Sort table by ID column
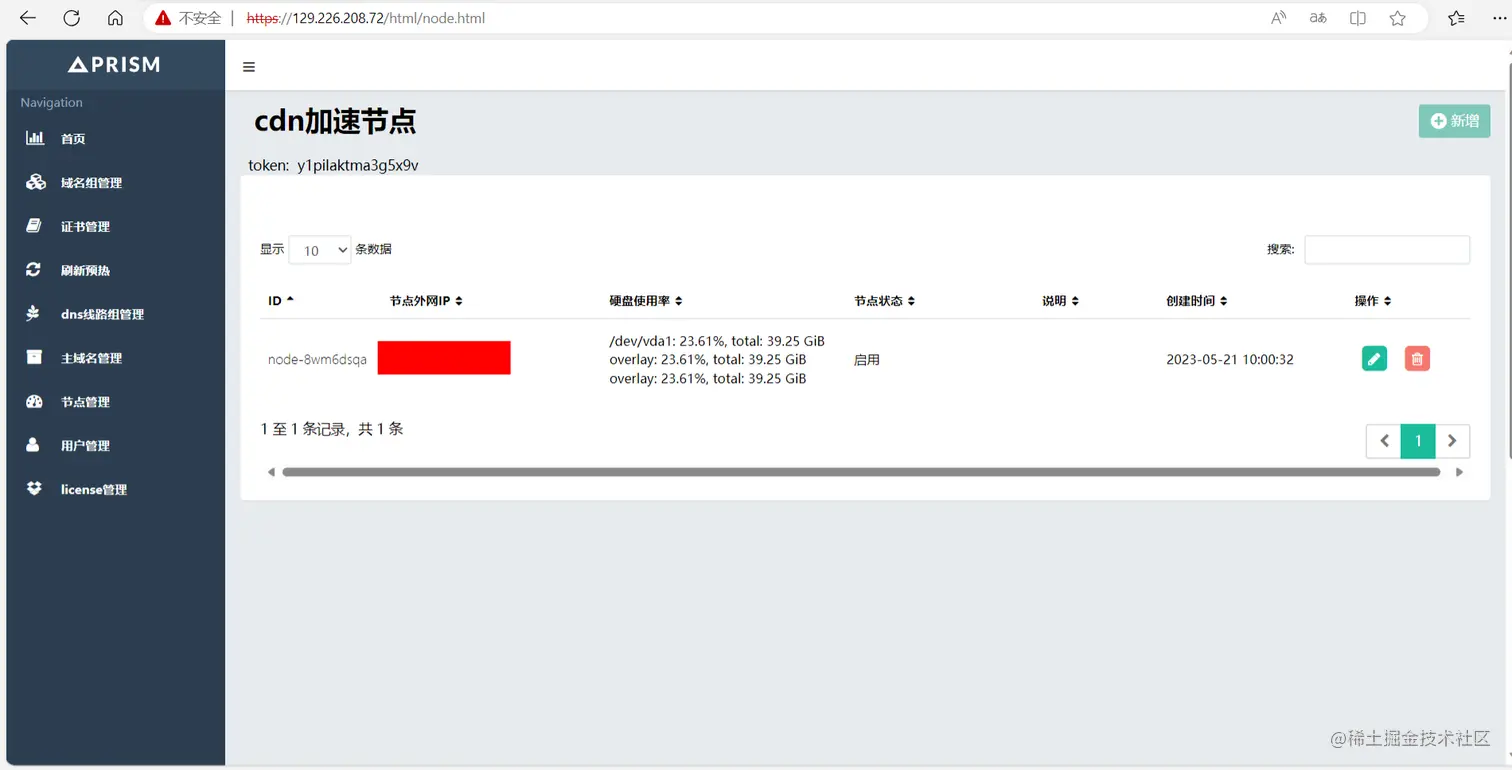 coord(281,301)
